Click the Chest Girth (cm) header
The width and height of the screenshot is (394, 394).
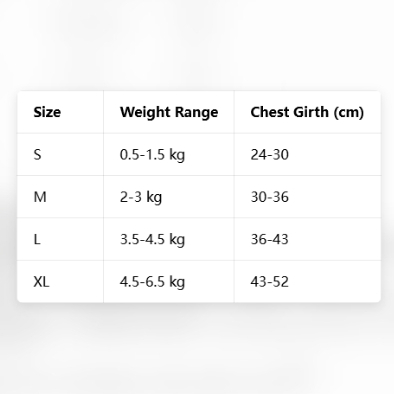click(307, 112)
